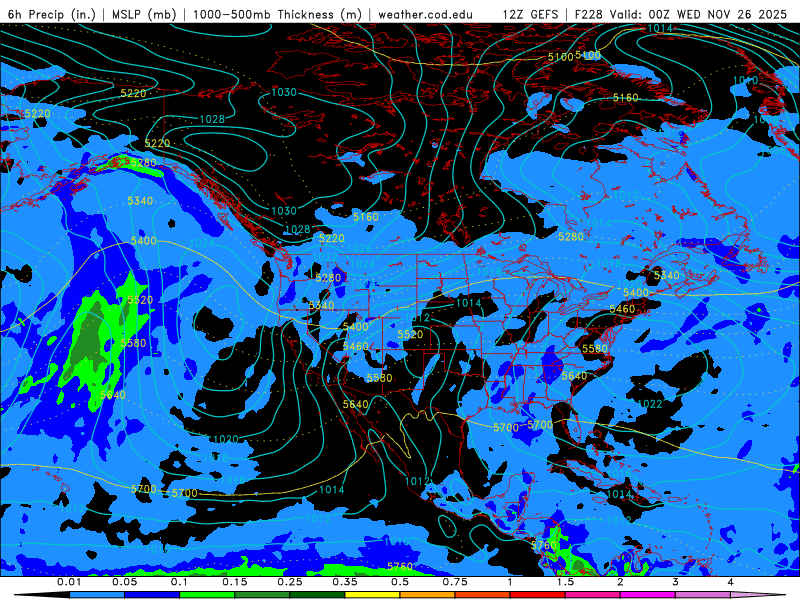Click the 0.75 legend value
800x600 pixels.
tap(455, 582)
